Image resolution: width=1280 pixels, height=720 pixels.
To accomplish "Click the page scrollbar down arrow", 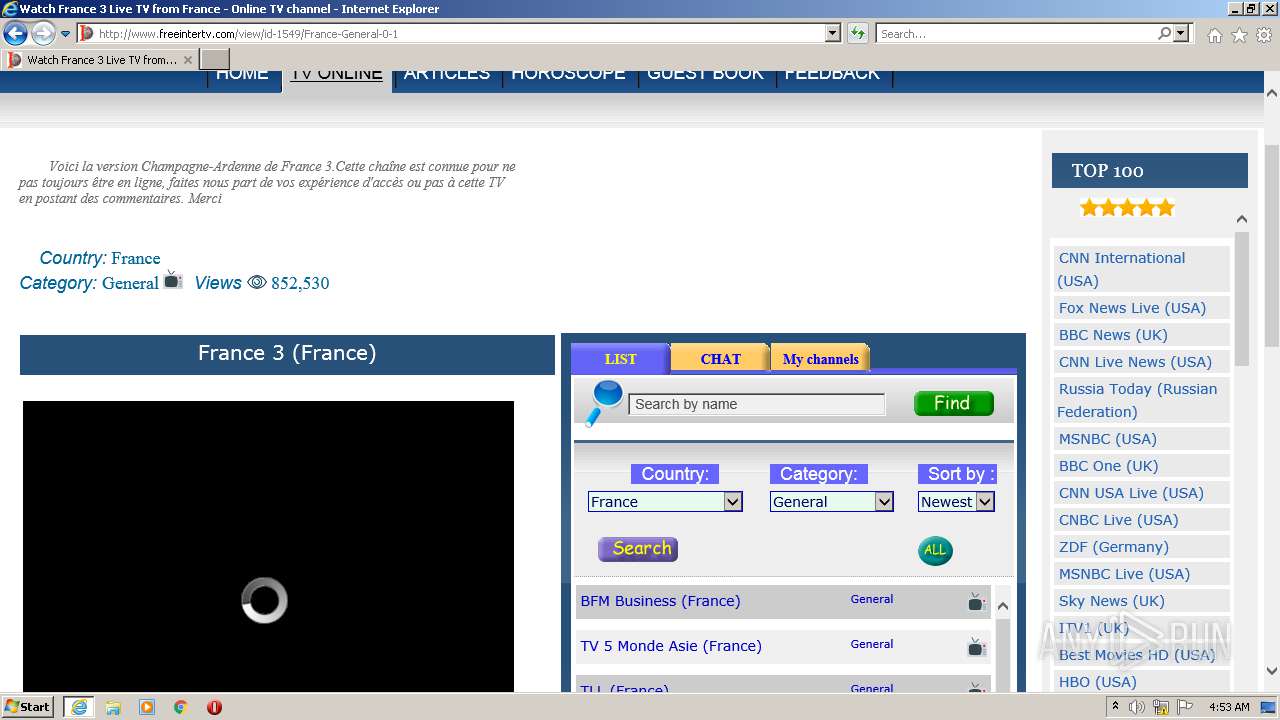I will pos(1271,671).
